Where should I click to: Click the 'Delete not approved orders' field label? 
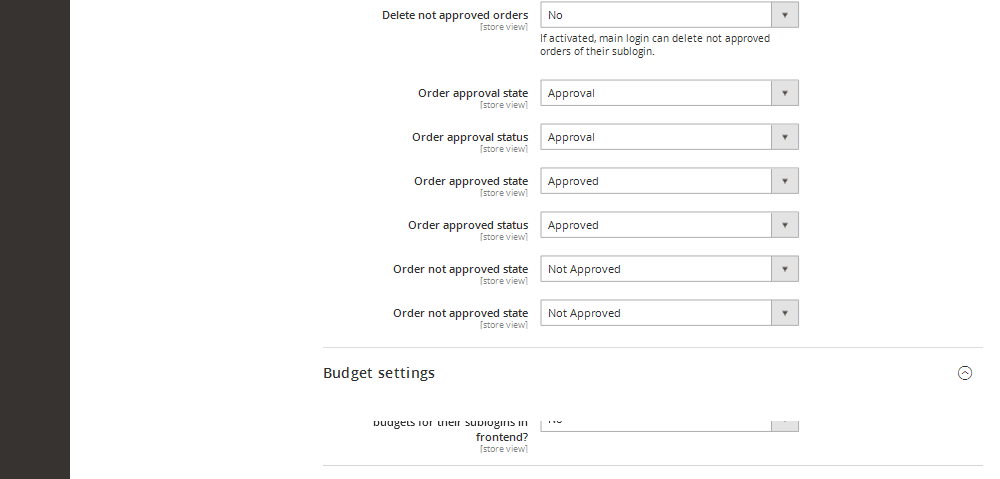coord(455,15)
